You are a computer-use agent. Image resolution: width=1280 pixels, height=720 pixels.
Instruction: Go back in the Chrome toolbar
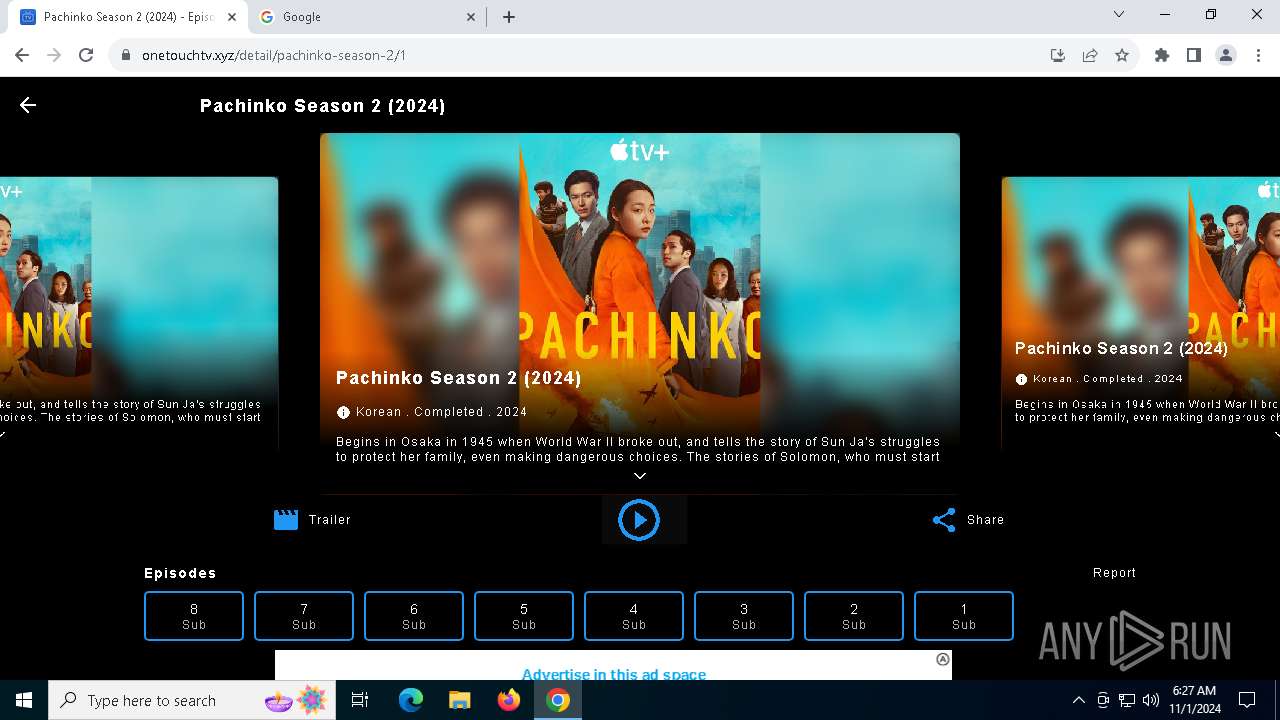tap(22, 55)
